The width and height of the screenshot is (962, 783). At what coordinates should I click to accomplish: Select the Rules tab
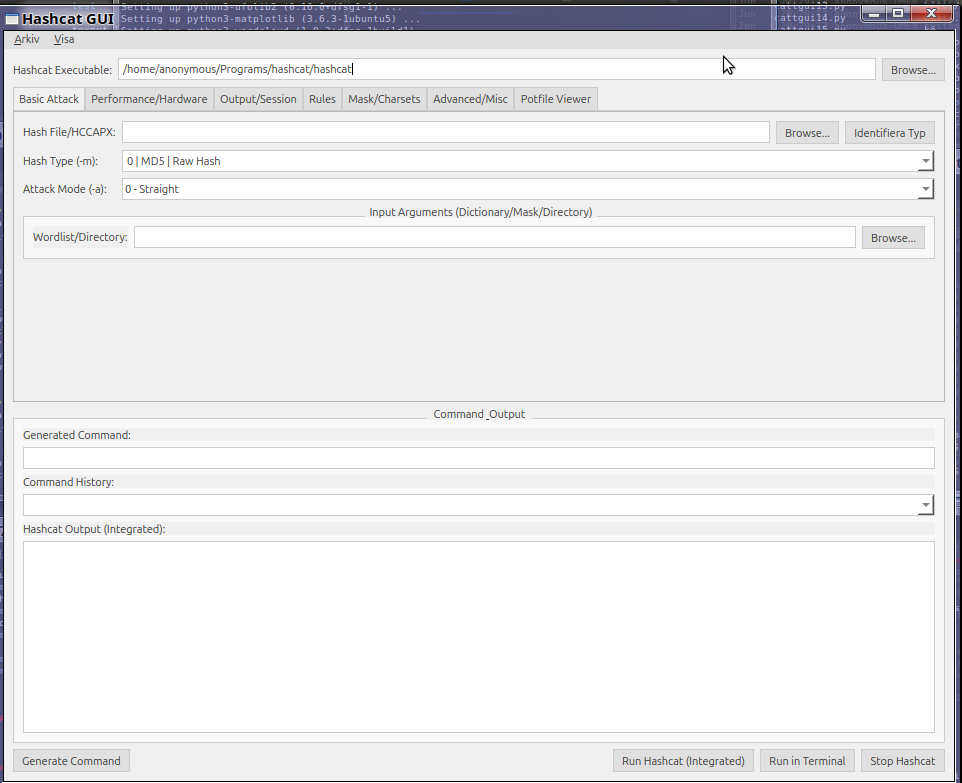pos(322,99)
